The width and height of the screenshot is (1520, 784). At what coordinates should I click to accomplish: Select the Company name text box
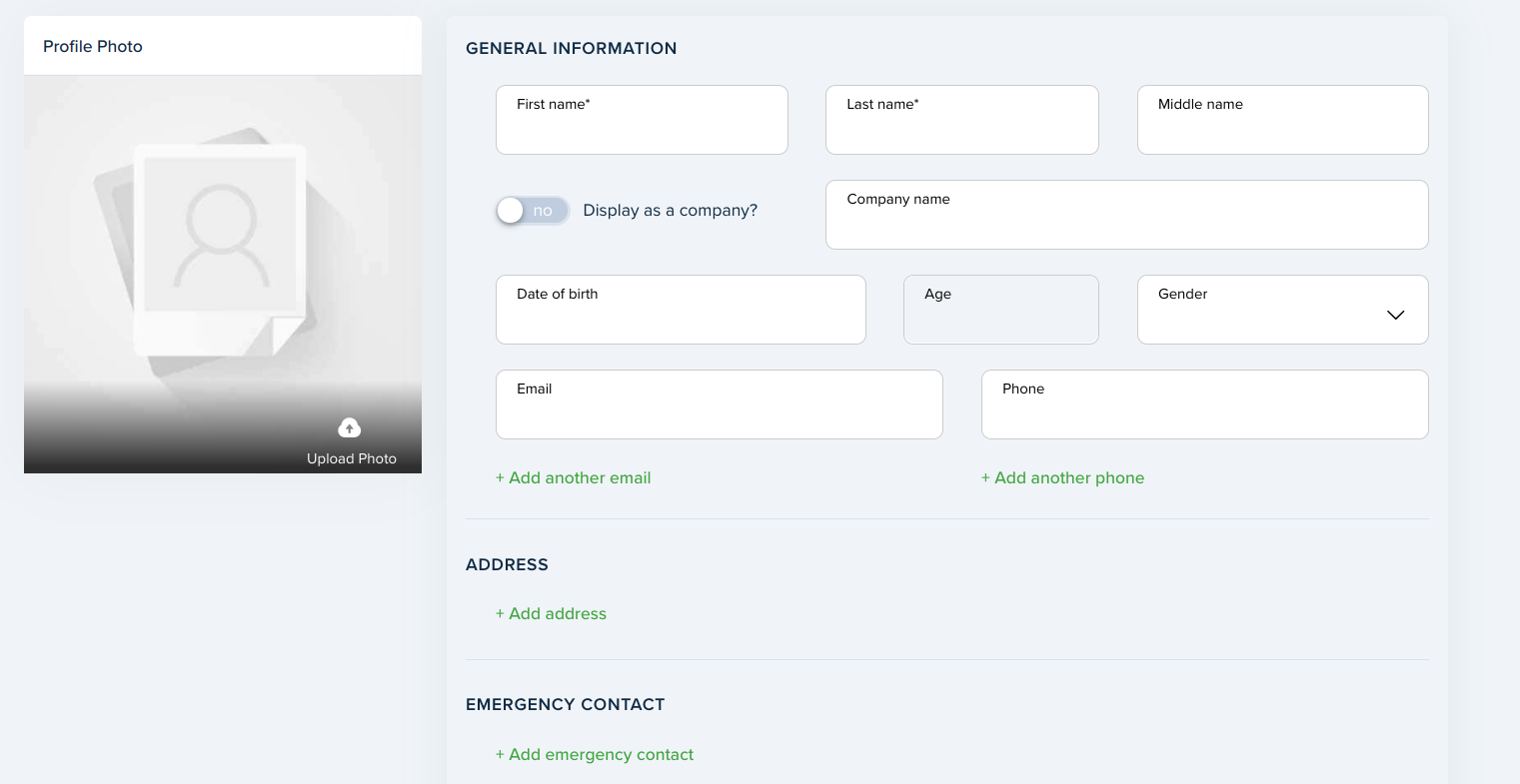(1127, 215)
